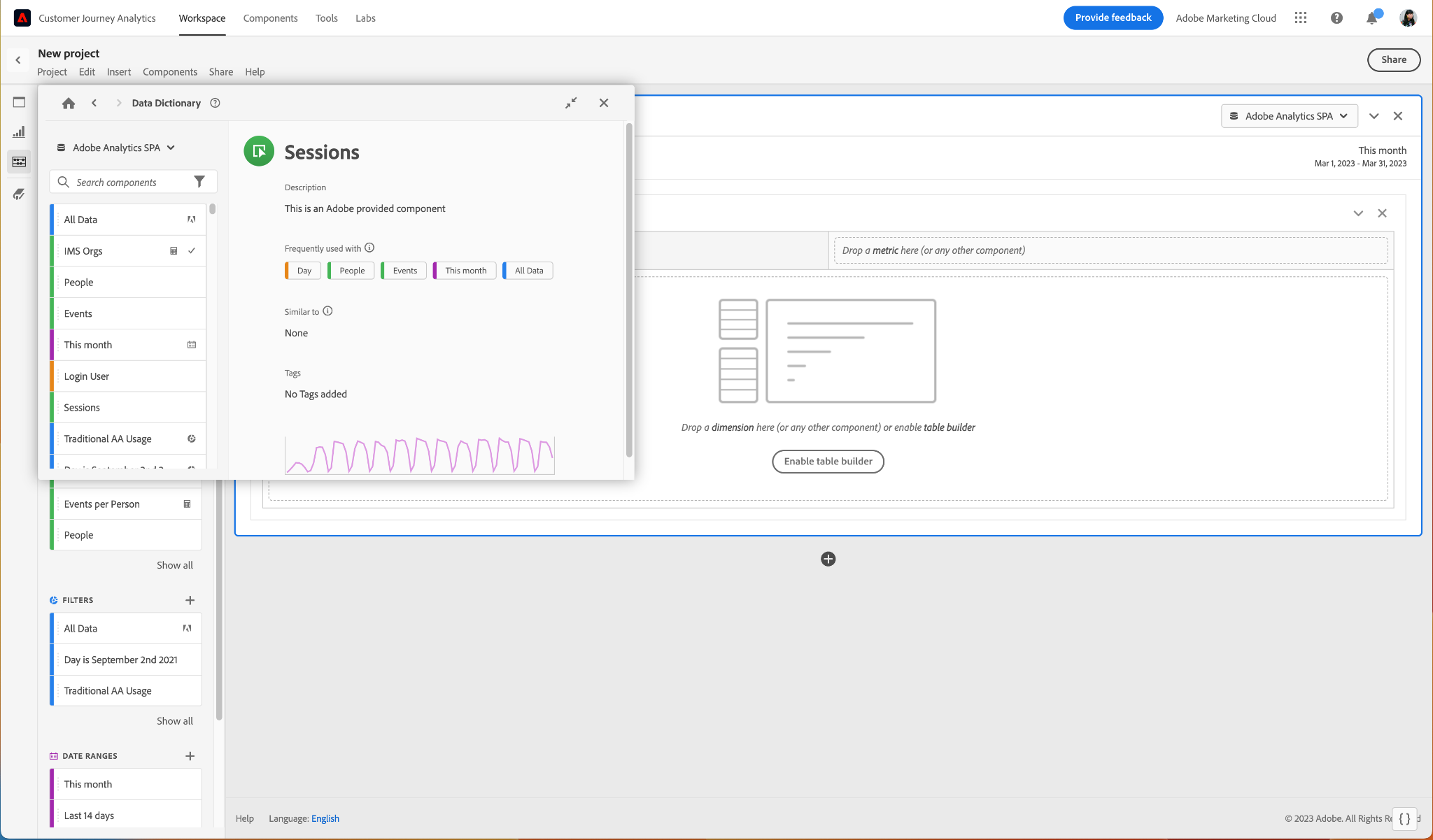Image resolution: width=1433 pixels, height=840 pixels.
Task: Click the help icon next to Data Dictionary
Action: pos(216,104)
